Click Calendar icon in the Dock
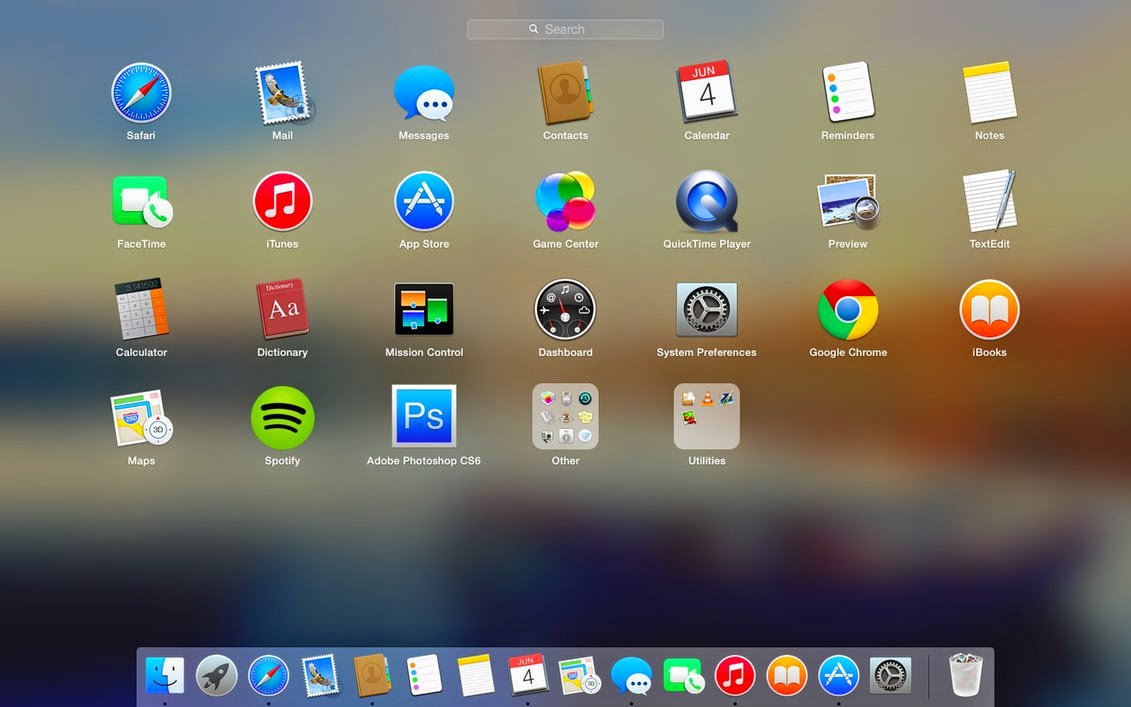 coord(527,675)
